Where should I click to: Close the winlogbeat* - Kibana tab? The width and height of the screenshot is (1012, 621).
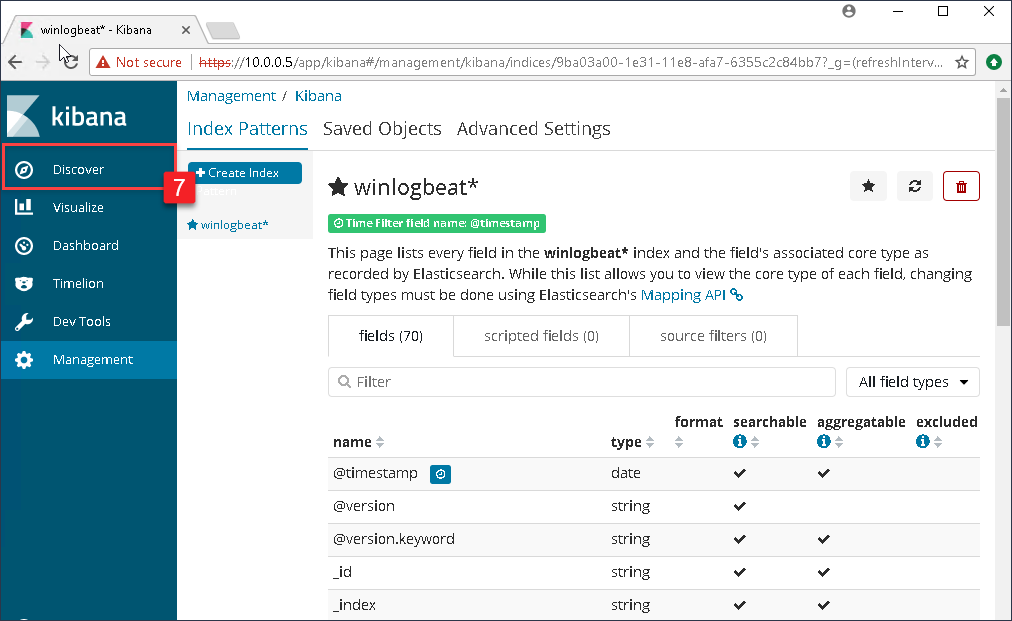pyautogui.click(x=185, y=30)
